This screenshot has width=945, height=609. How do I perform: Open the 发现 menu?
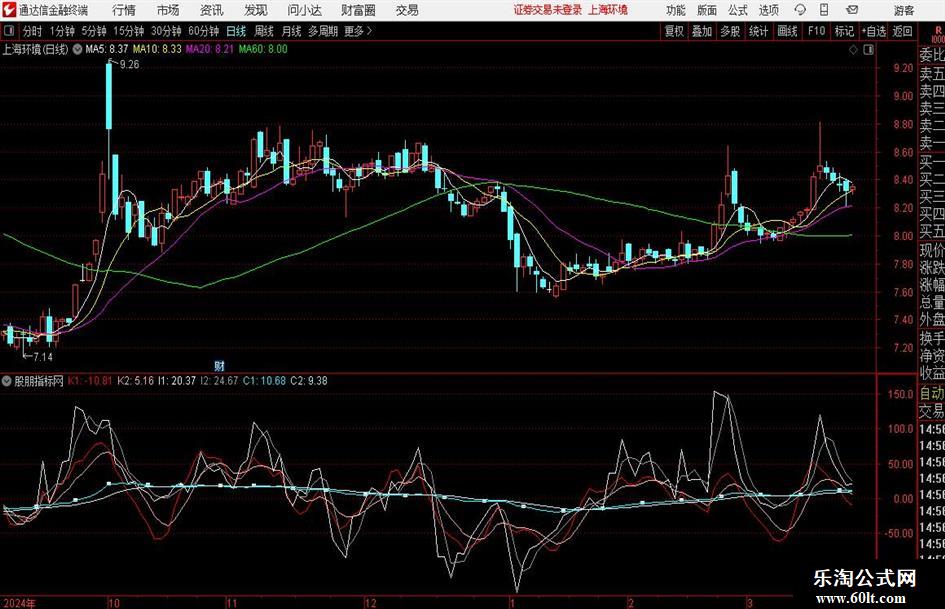pos(256,10)
